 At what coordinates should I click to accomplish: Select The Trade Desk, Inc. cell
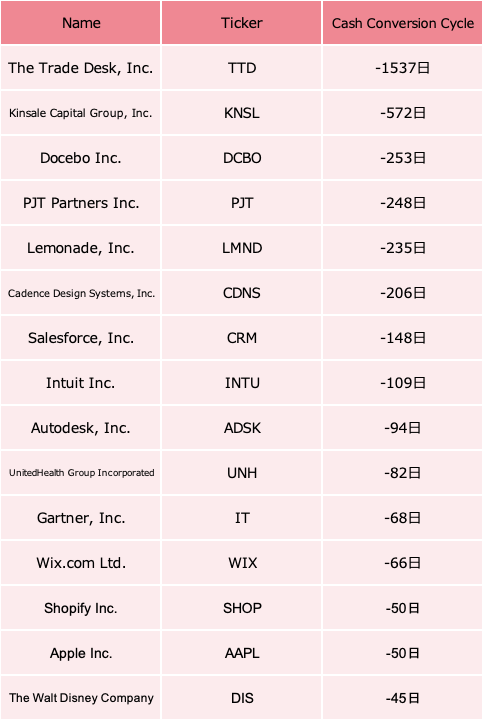(81, 68)
